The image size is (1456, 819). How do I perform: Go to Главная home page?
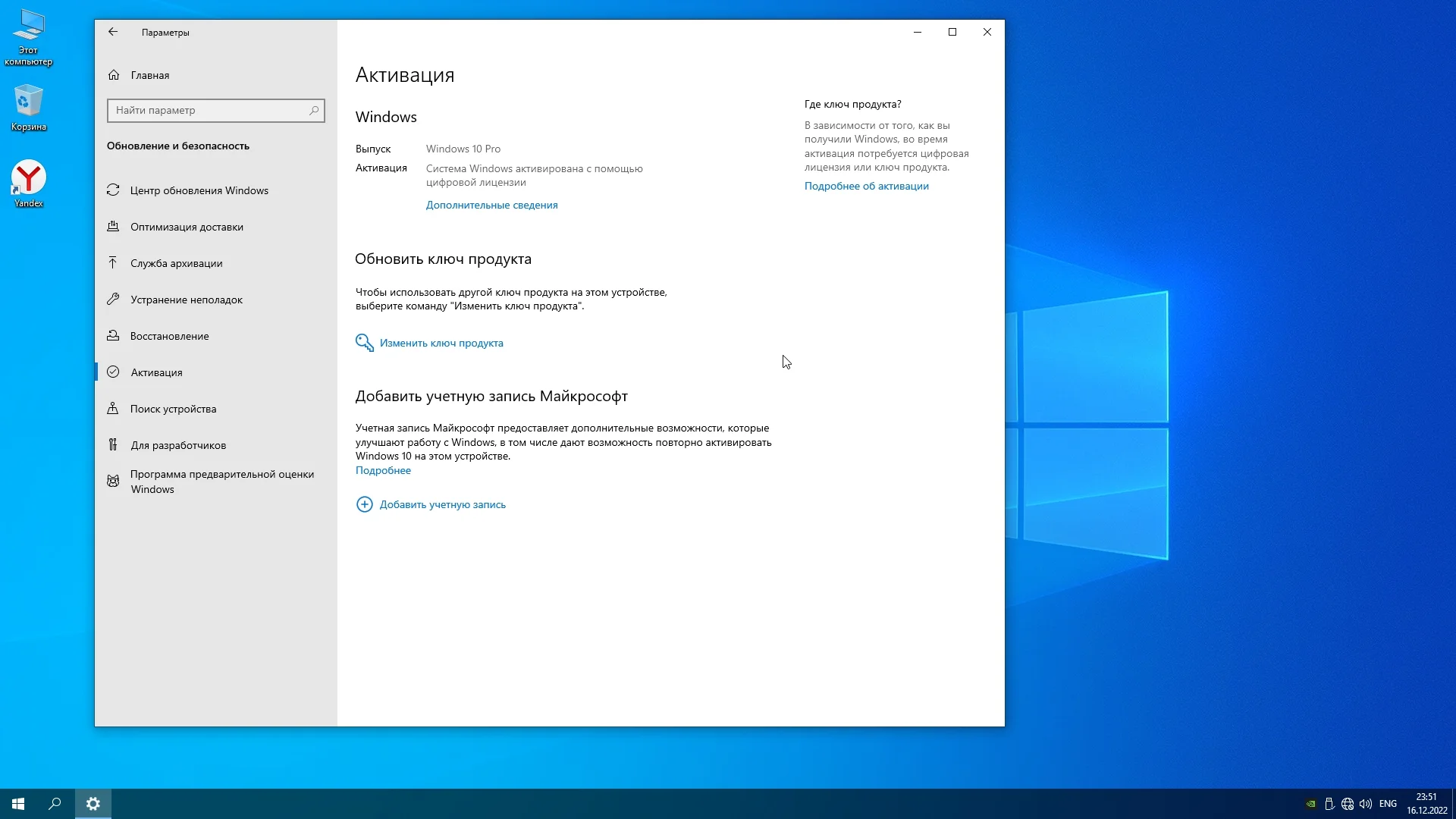coord(149,75)
